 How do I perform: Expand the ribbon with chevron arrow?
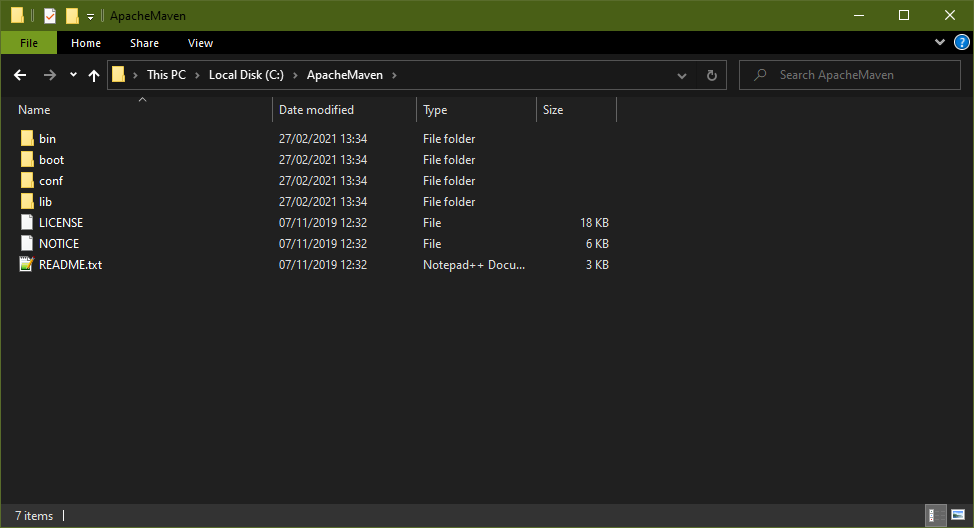tap(940, 42)
